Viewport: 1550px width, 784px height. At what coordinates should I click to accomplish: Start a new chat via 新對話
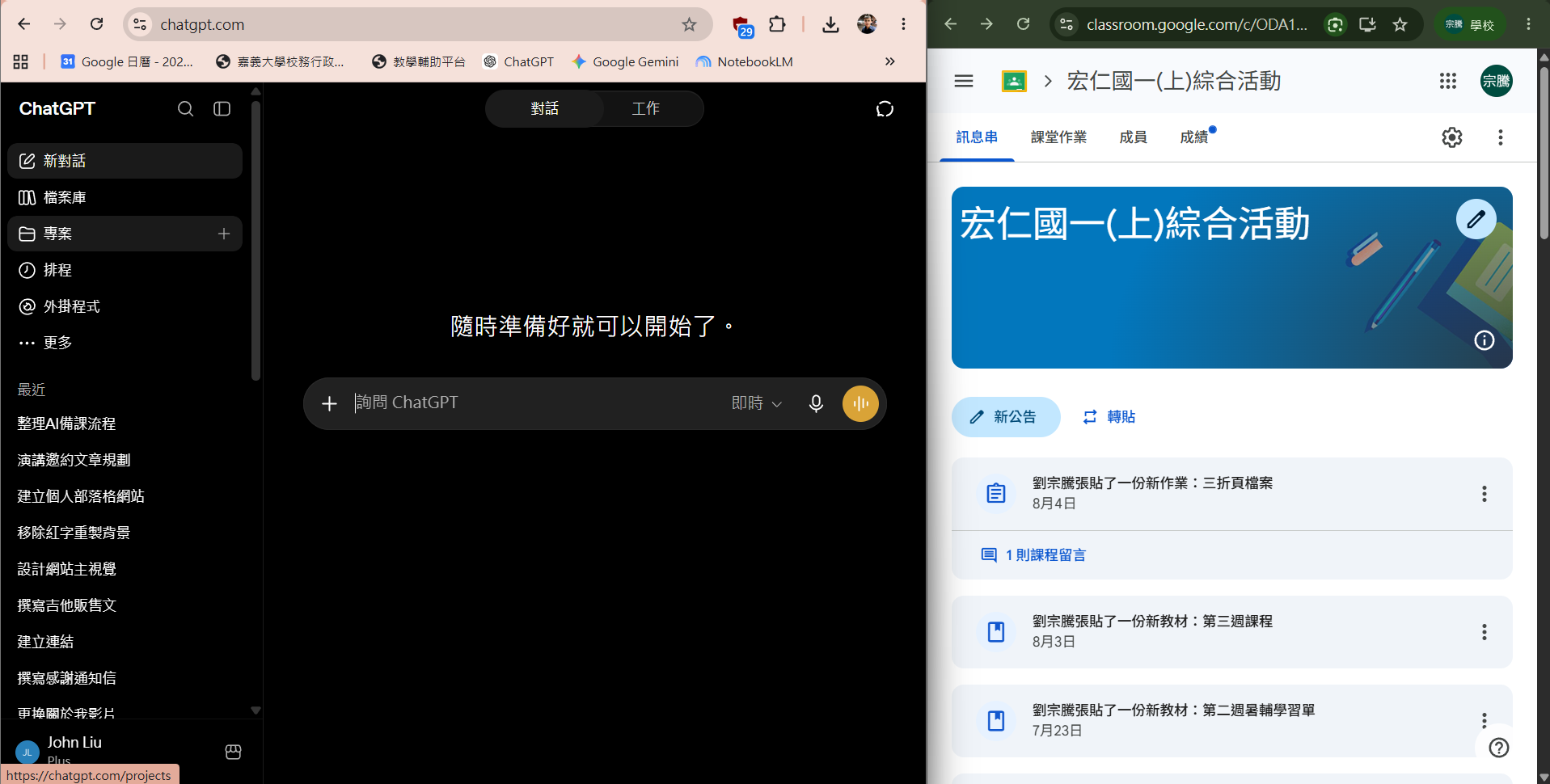click(x=125, y=161)
